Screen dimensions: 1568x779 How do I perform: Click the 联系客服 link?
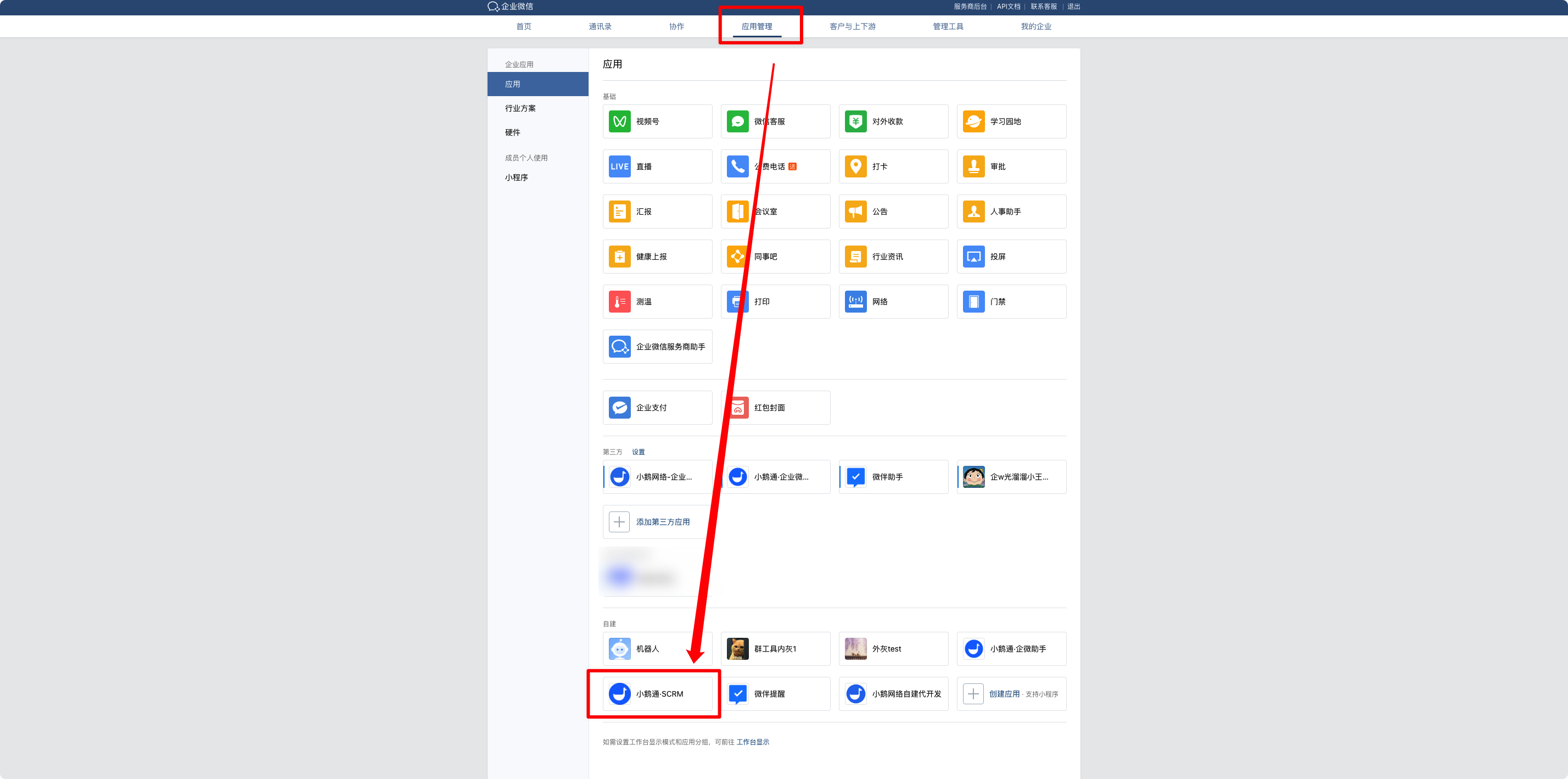[x=1044, y=7]
